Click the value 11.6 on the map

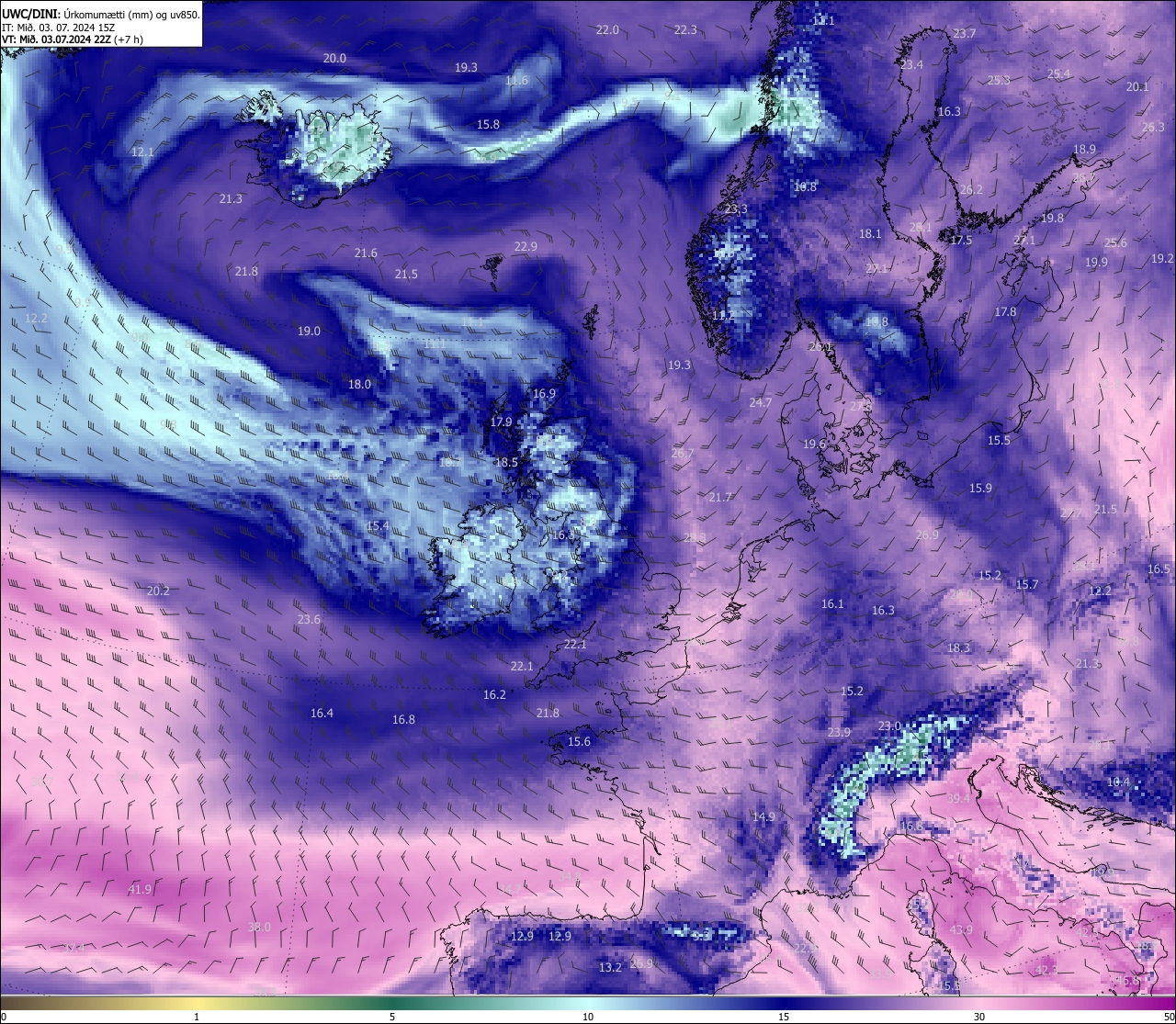tap(517, 81)
